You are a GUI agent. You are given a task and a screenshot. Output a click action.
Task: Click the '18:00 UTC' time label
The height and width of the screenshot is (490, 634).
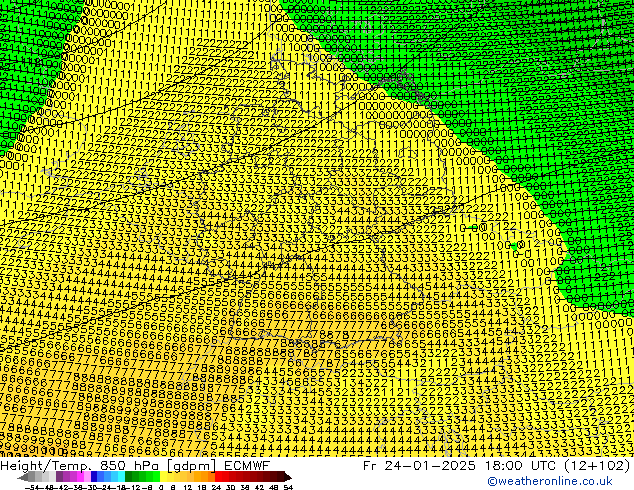point(521,465)
